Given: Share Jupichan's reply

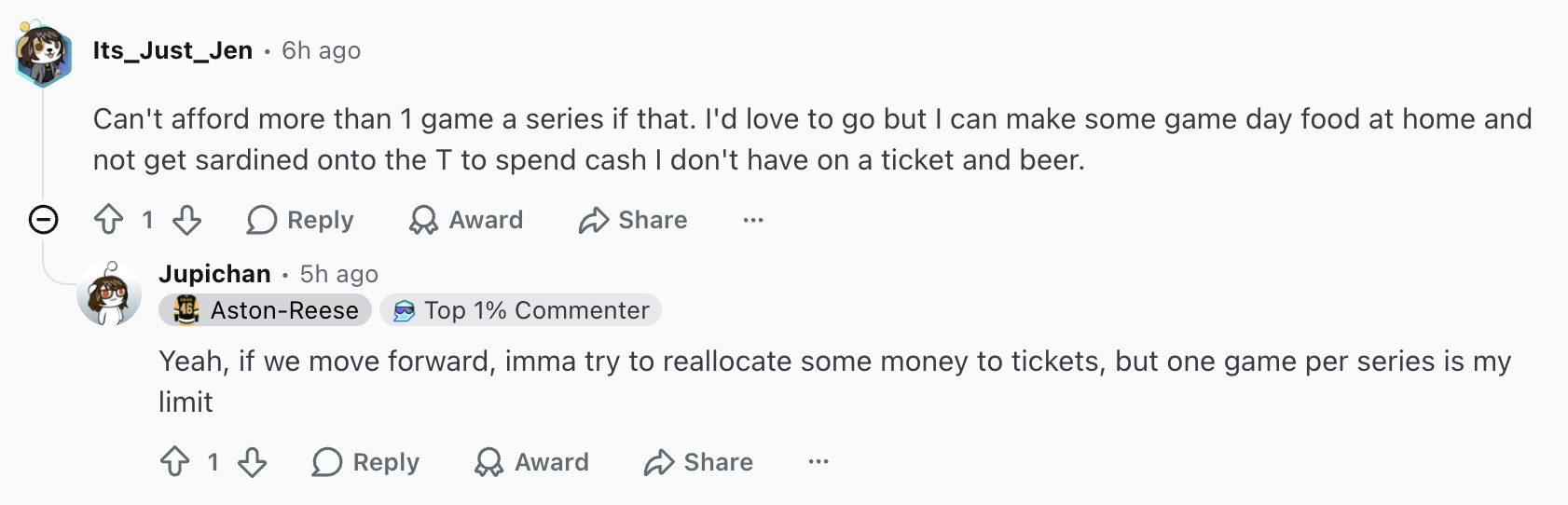Looking at the screenshot, I should coord(698,462).
